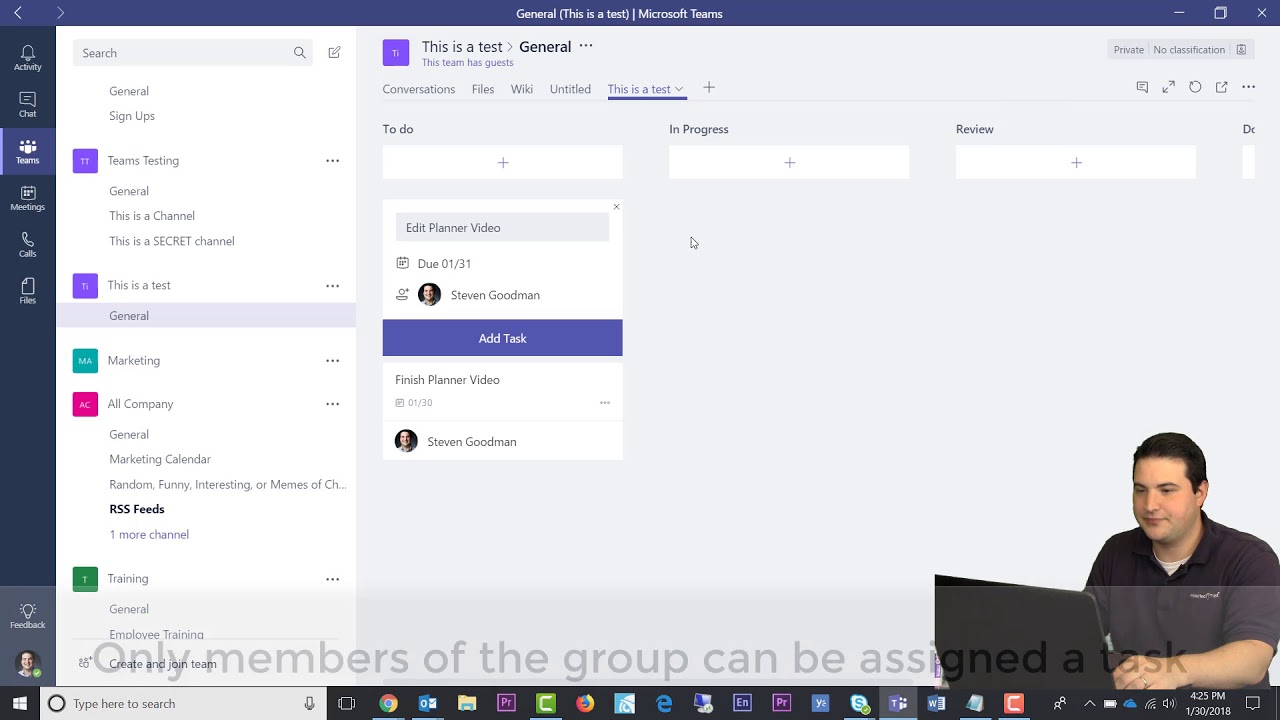Image resolution: width=1280 pixels, height=720 pixels.
Task: Click the No classification label
Action: tap(1189, 49)
